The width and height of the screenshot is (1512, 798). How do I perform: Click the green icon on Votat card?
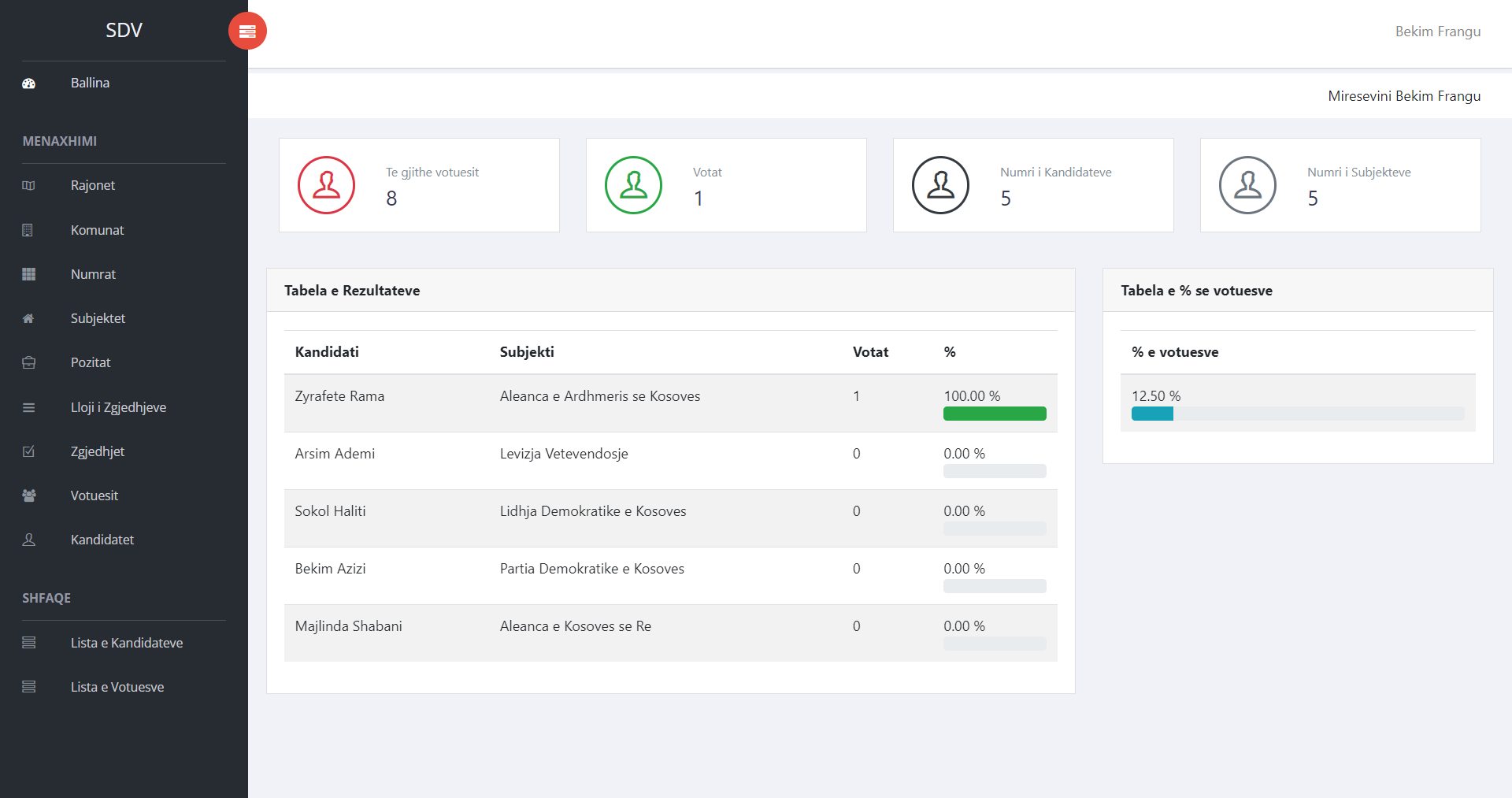pos(633,185)
